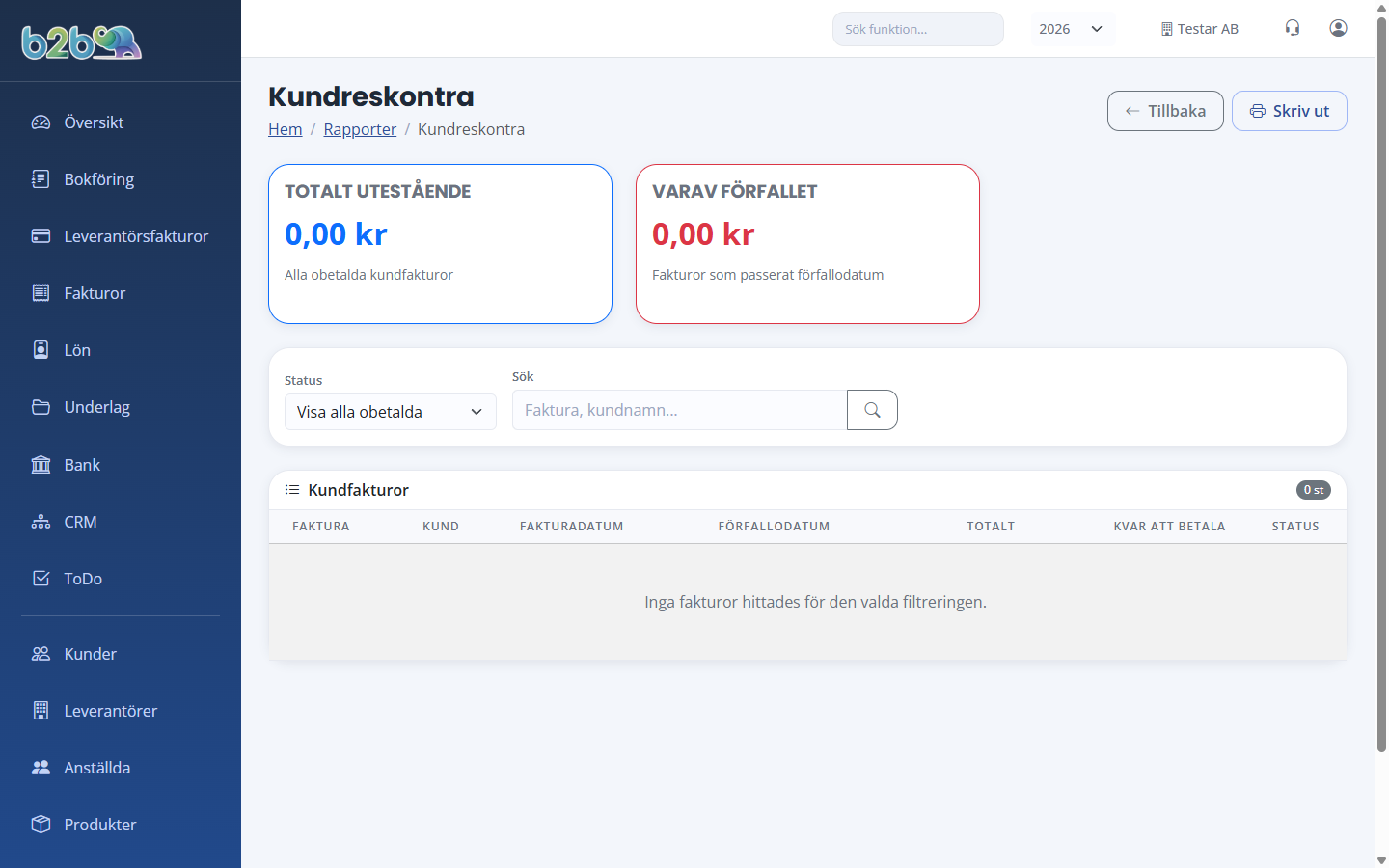Screen dimensions: 1389x868
Task: Click ToDo checkmark icon
Action: pyautogui.click(x=41, y=579)
